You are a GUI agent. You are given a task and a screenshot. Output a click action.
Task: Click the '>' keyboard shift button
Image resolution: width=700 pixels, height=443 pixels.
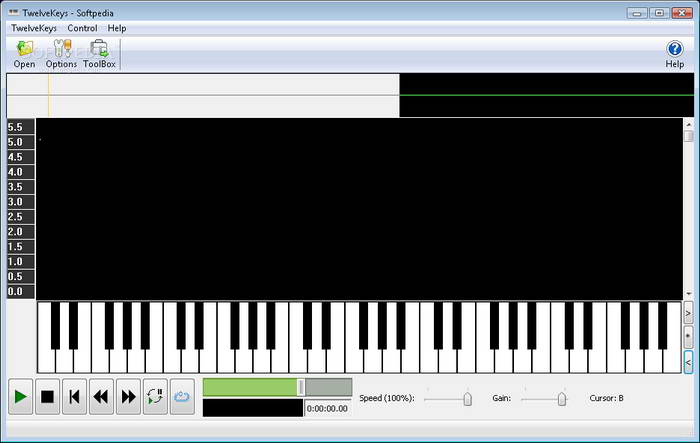tap(688, 313)
